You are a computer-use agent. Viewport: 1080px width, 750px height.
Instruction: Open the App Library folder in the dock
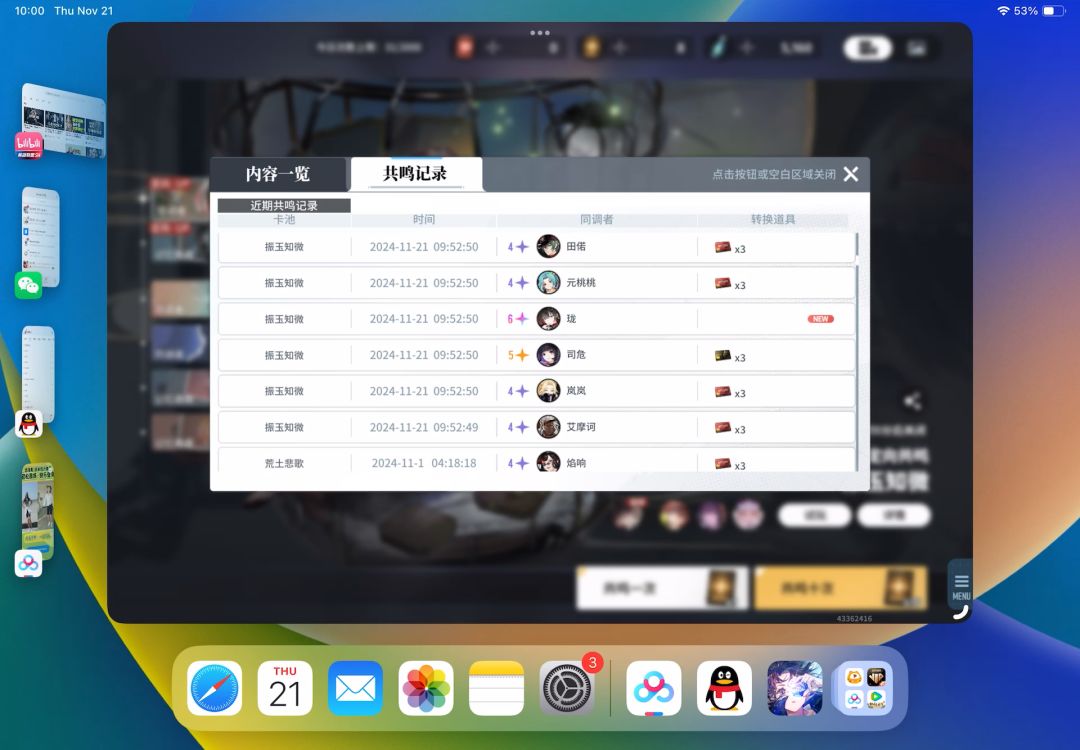865,688
